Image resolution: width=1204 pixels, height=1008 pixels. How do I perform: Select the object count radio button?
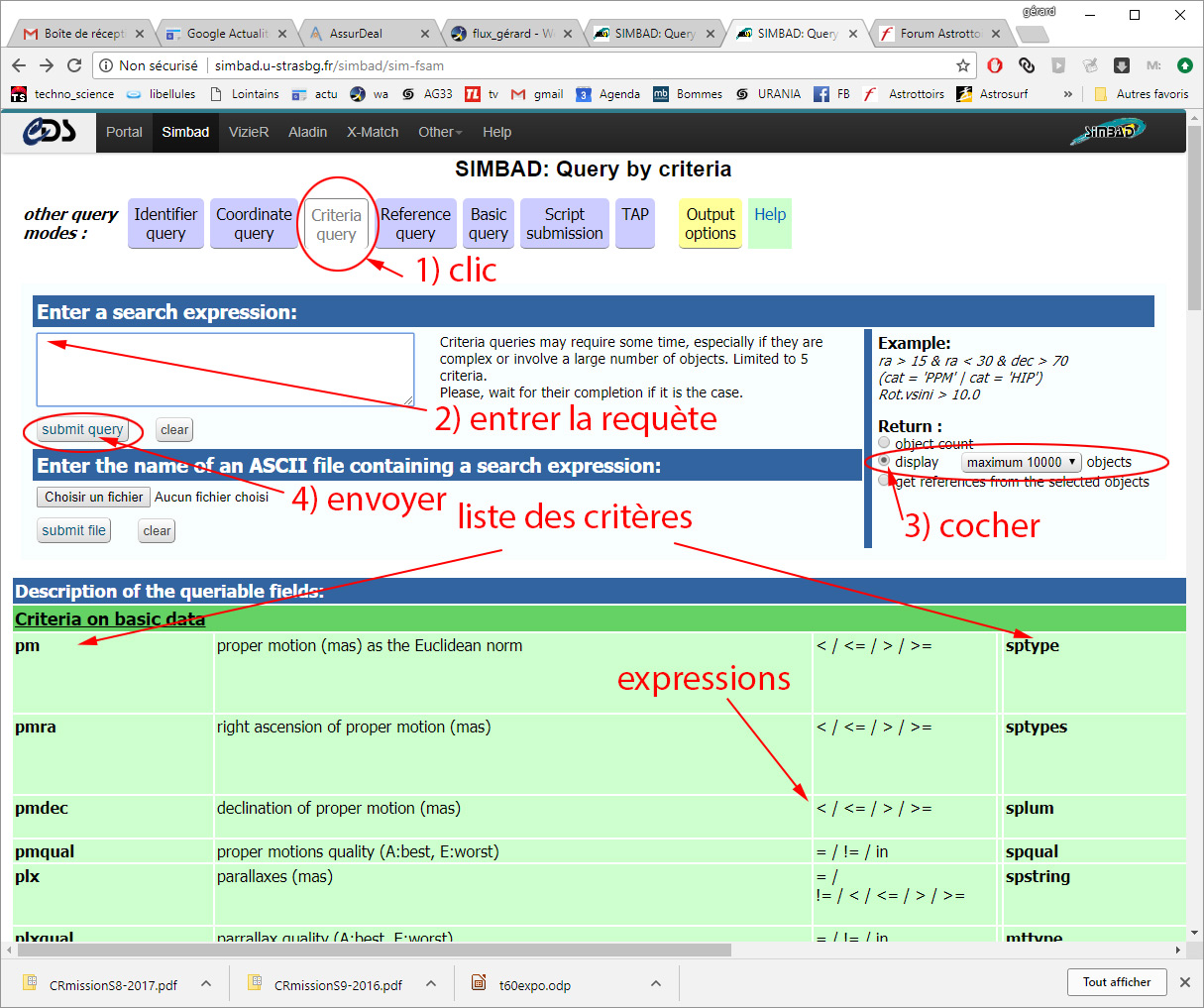[x=884, y=442]
